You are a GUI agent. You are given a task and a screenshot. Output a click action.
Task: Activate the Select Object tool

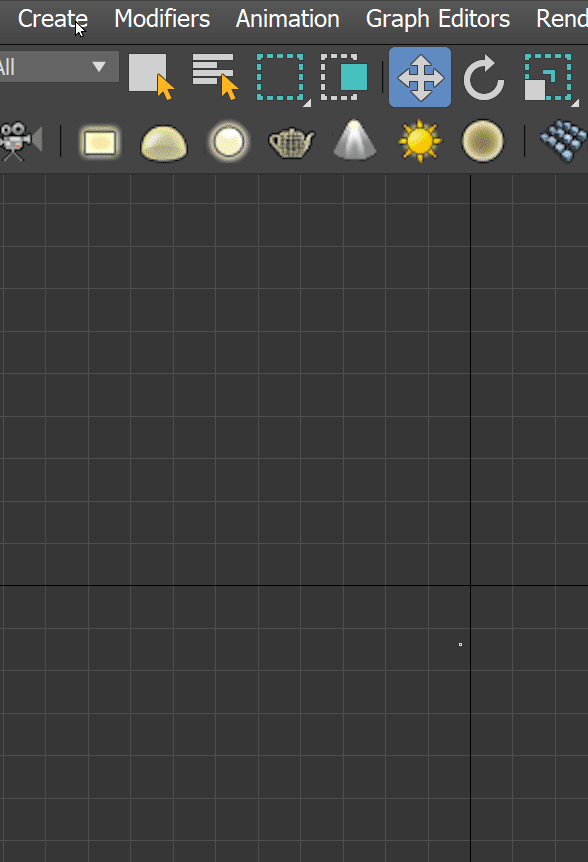click(x=151, y=76)
